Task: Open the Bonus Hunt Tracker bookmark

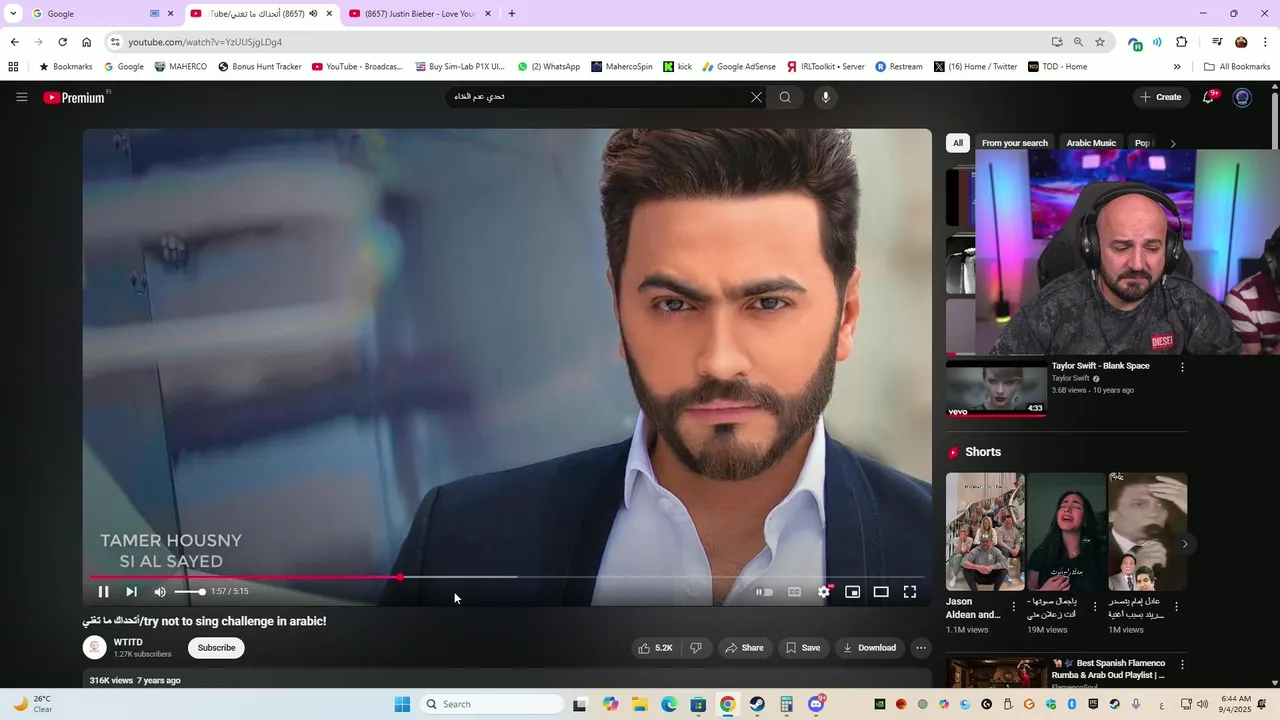Action: [x=260, y=67]
